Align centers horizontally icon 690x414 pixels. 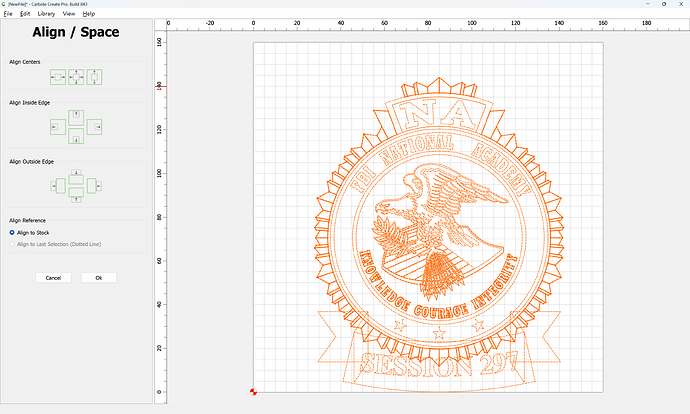pos(58,77)
